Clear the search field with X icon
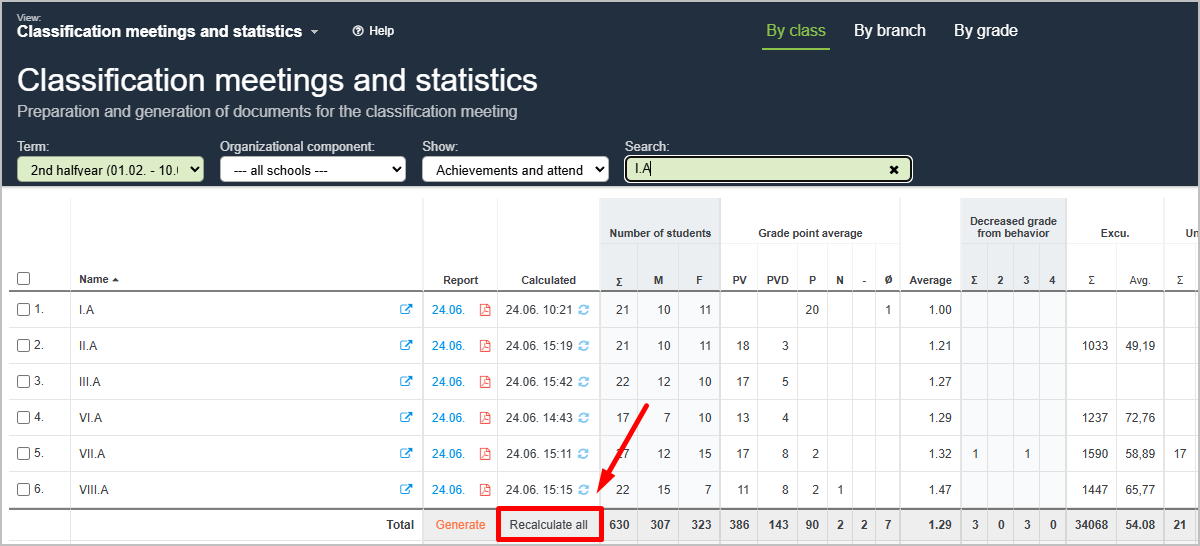 (x=894, y=170)
